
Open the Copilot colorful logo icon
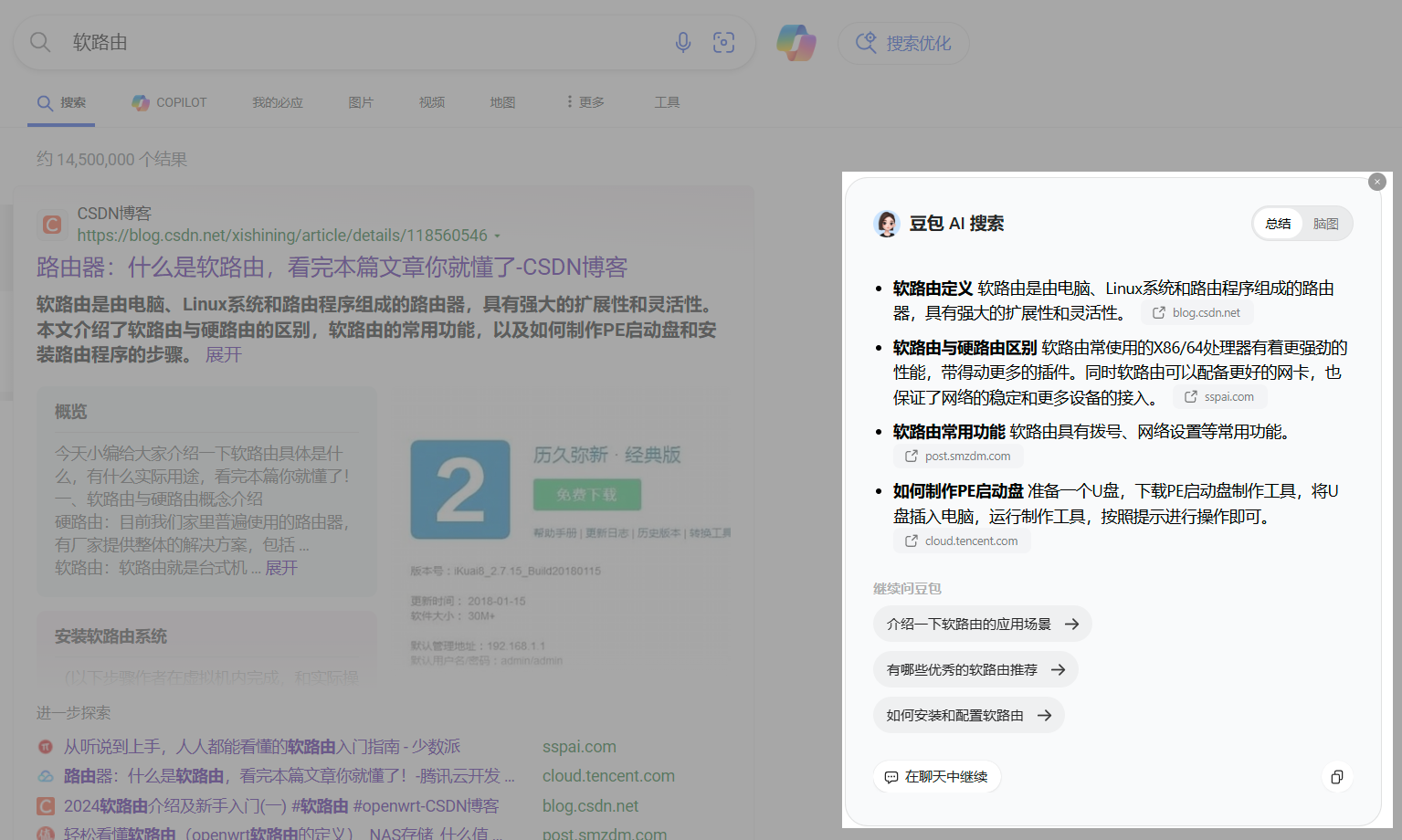click(796, 43)
